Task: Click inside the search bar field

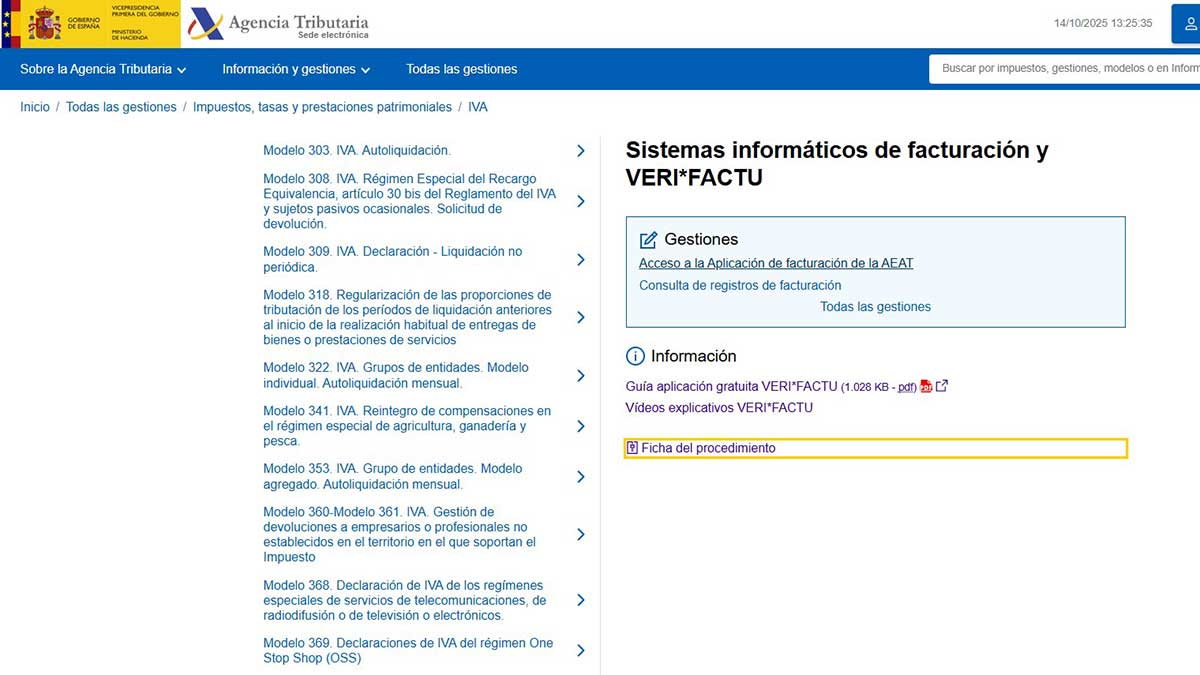Action: 1060,69
